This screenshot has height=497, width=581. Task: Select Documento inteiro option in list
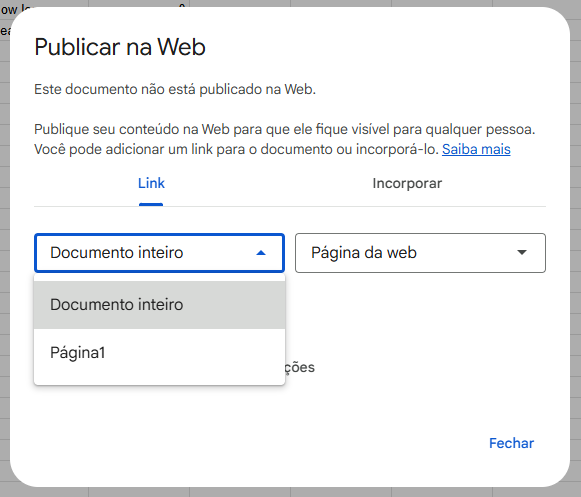click(x=159, y=305)
